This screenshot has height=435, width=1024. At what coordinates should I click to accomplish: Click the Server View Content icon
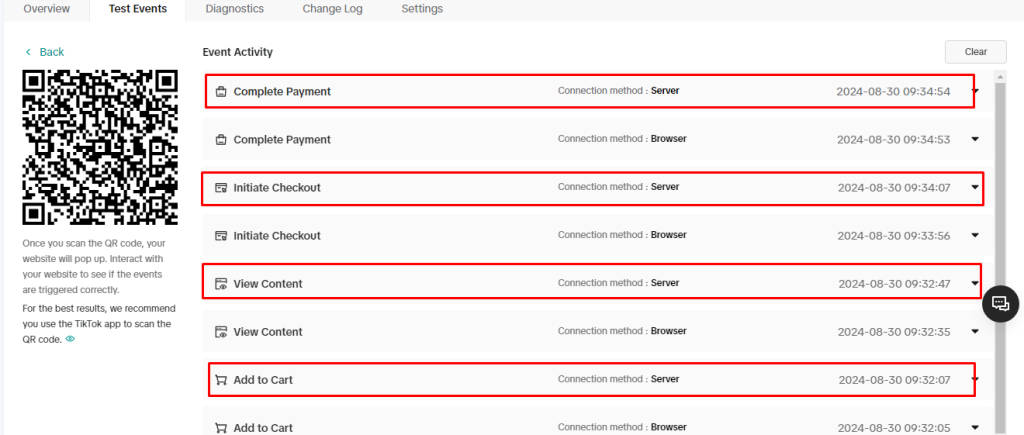(x=221, y=284)
